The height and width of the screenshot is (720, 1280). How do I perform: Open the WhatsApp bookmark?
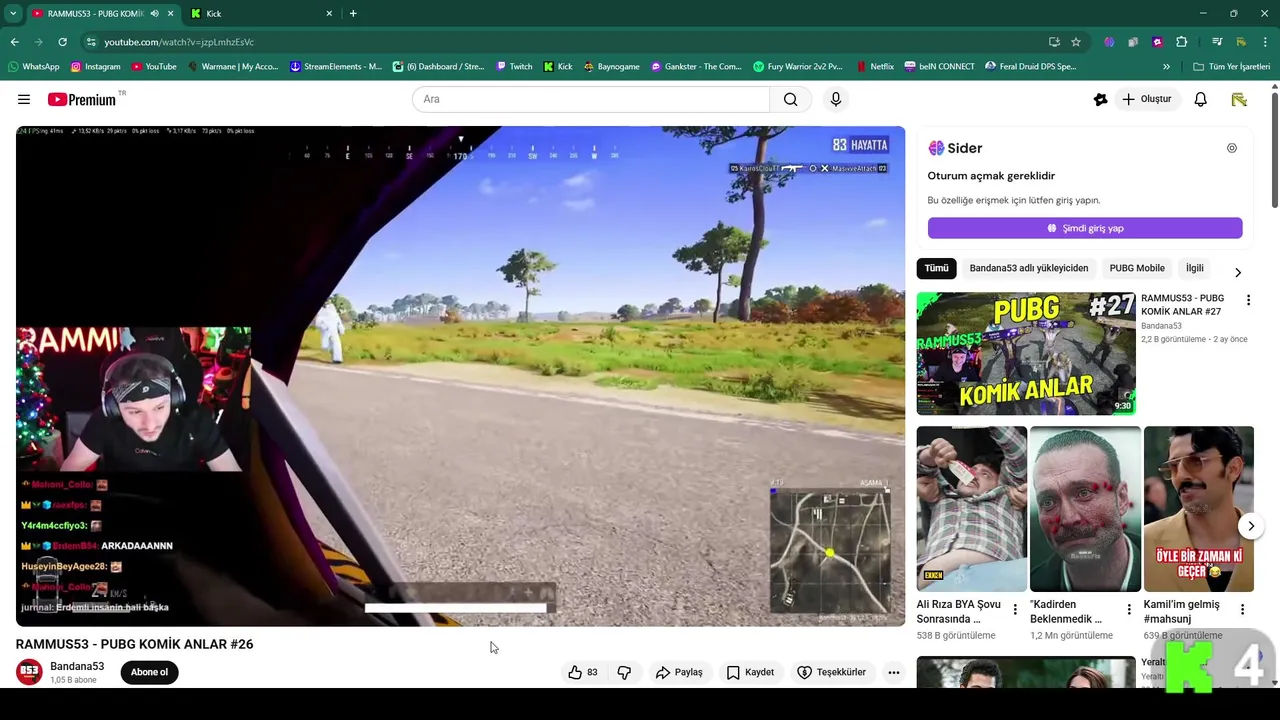[33, 67]
